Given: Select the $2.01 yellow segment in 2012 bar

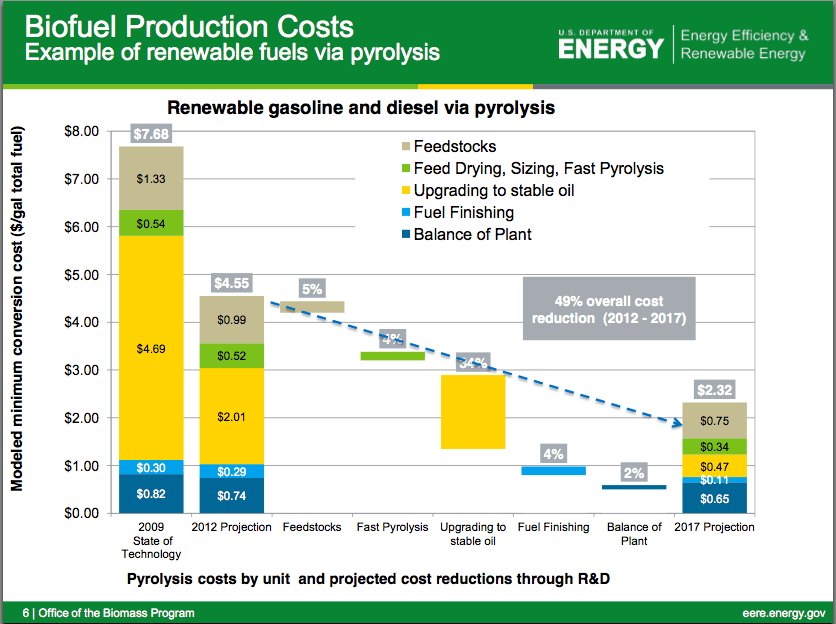Looking at the screenshot, I should coord(232,416).
